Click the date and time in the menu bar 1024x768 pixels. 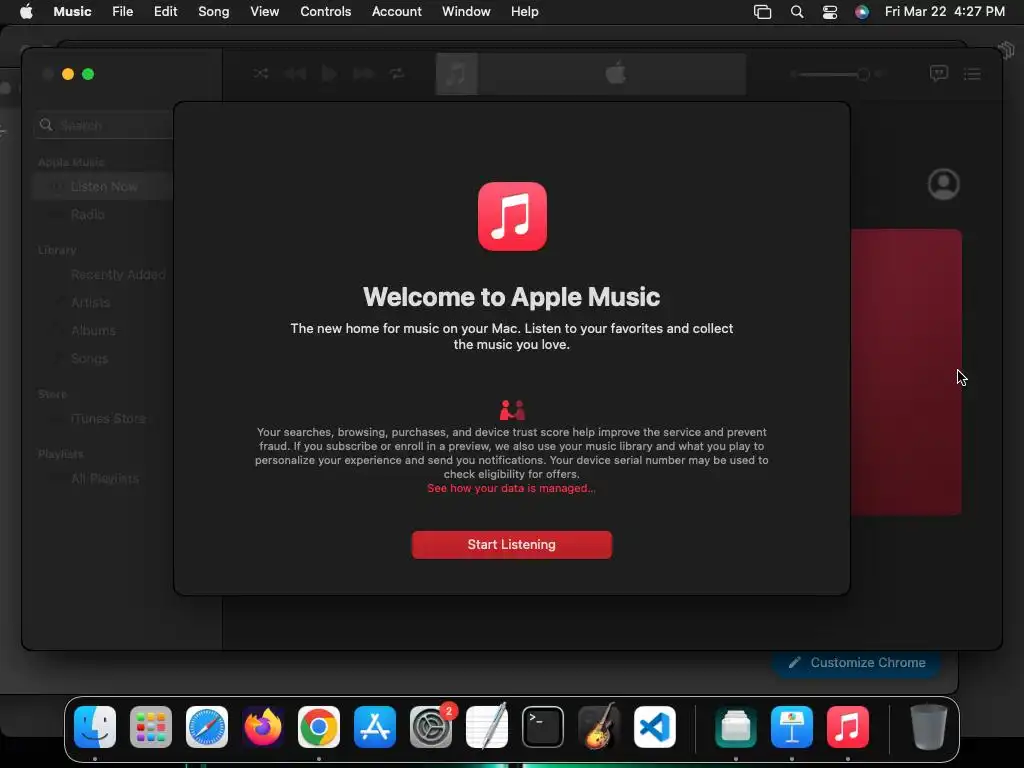coord(944,12)
